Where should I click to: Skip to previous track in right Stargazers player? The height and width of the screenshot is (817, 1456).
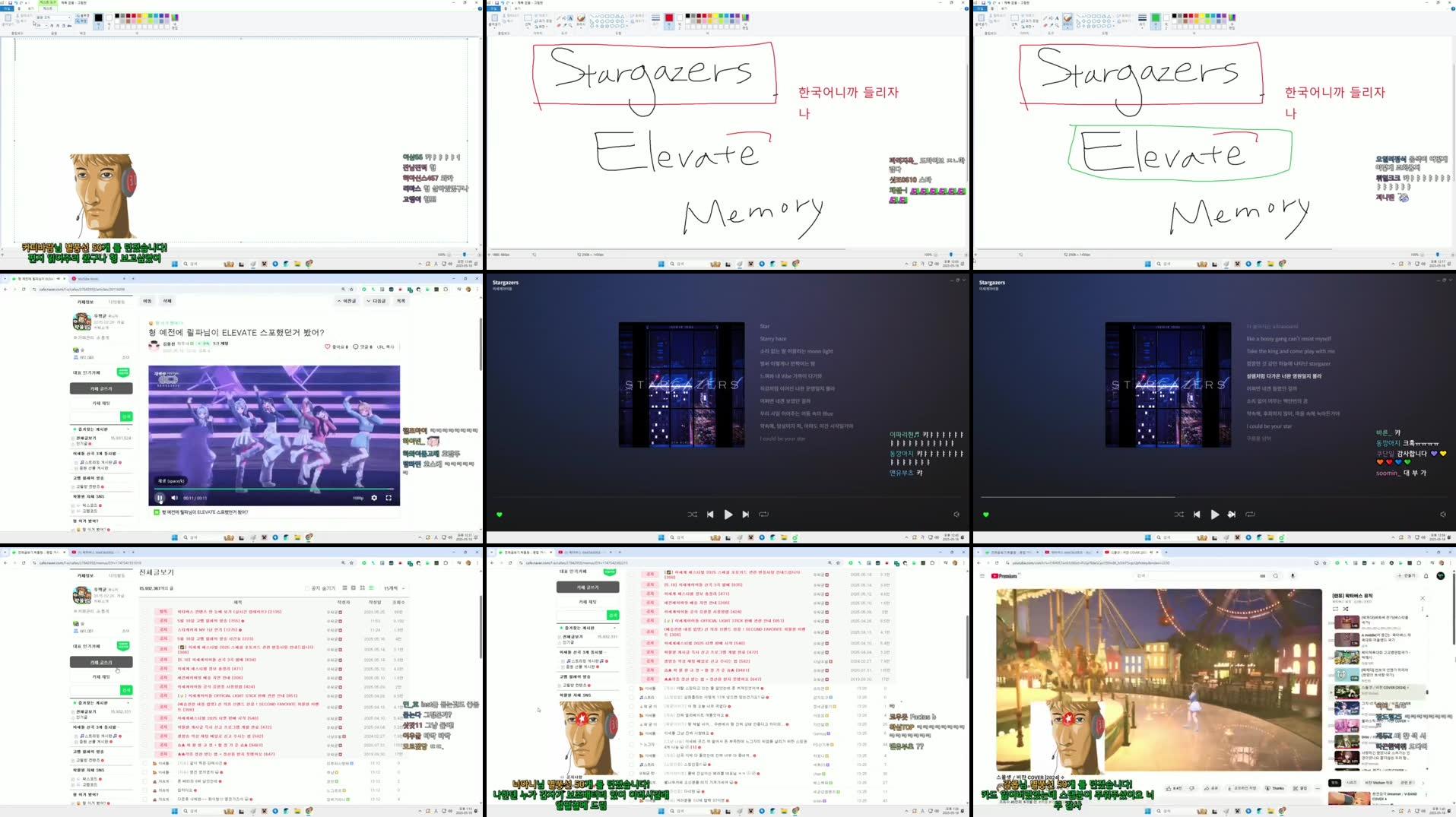[1197, 515]
